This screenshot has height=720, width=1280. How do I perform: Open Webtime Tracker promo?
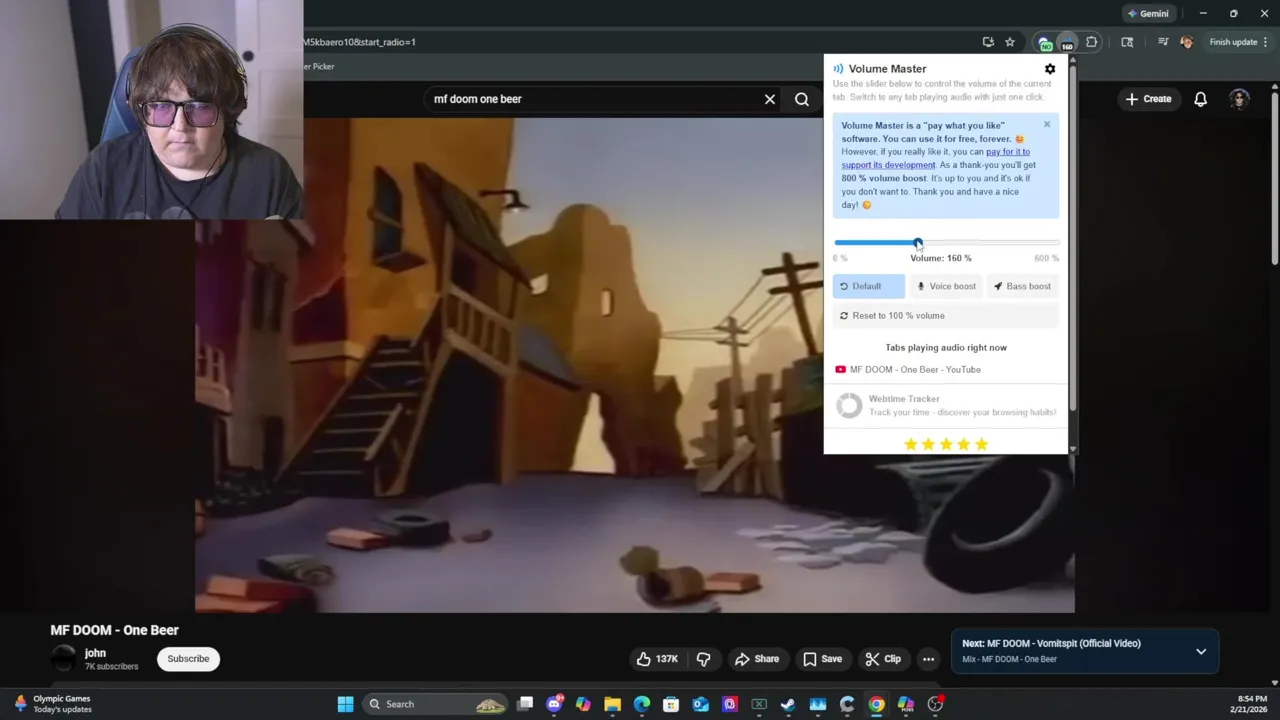(945, 405)
